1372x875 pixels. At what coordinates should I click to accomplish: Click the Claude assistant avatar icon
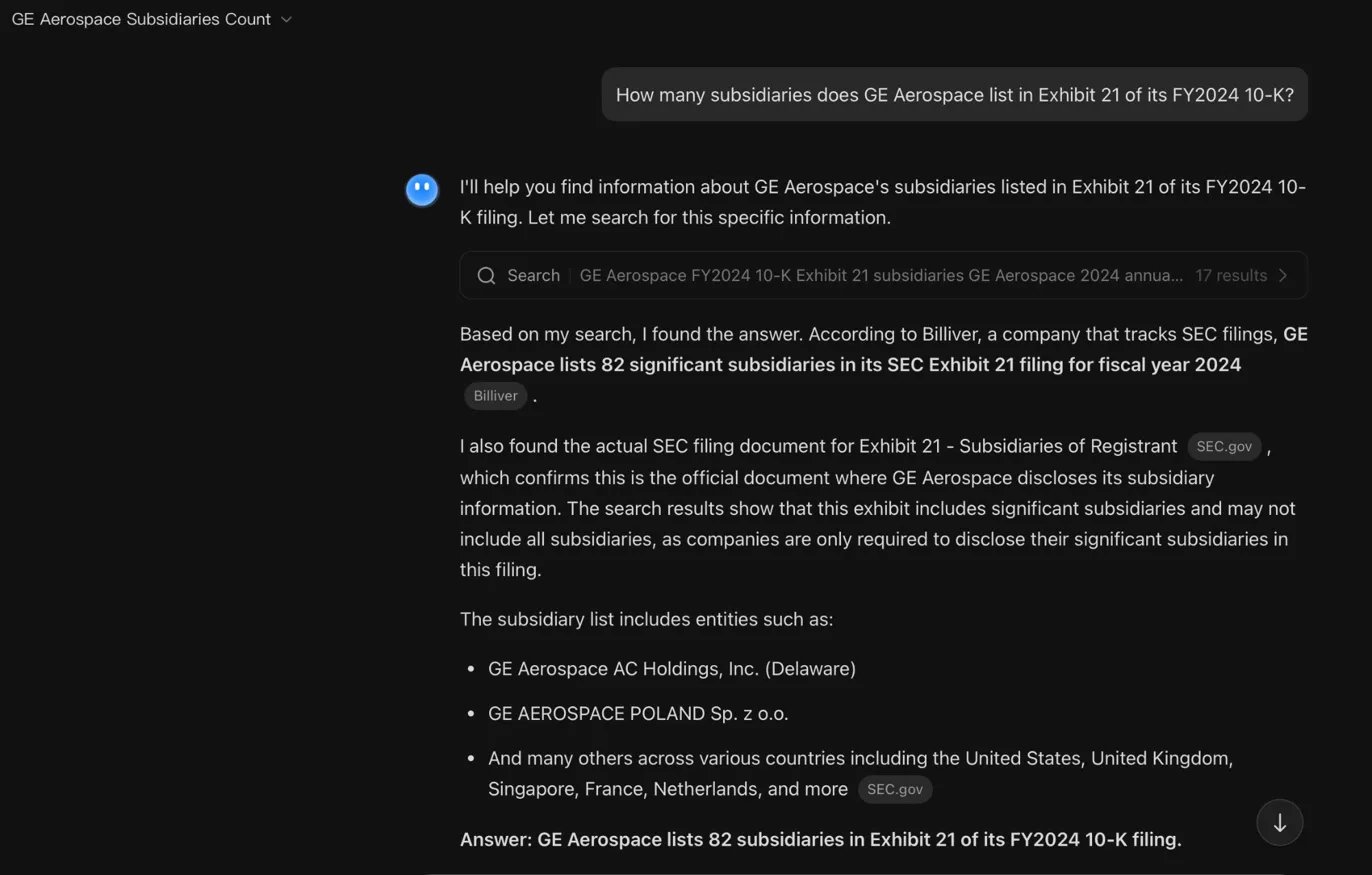point(421,189)
